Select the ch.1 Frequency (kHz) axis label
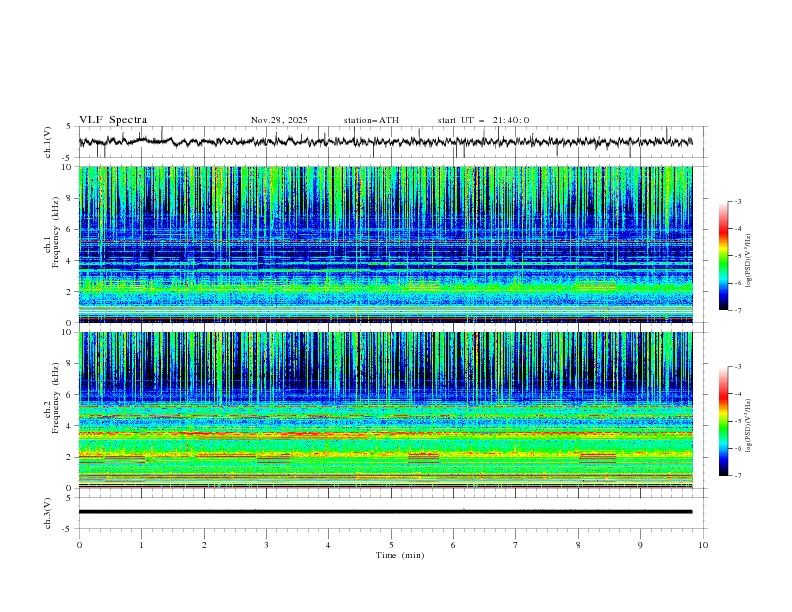This screenshot has height=612, width=792. coord(55,232)
